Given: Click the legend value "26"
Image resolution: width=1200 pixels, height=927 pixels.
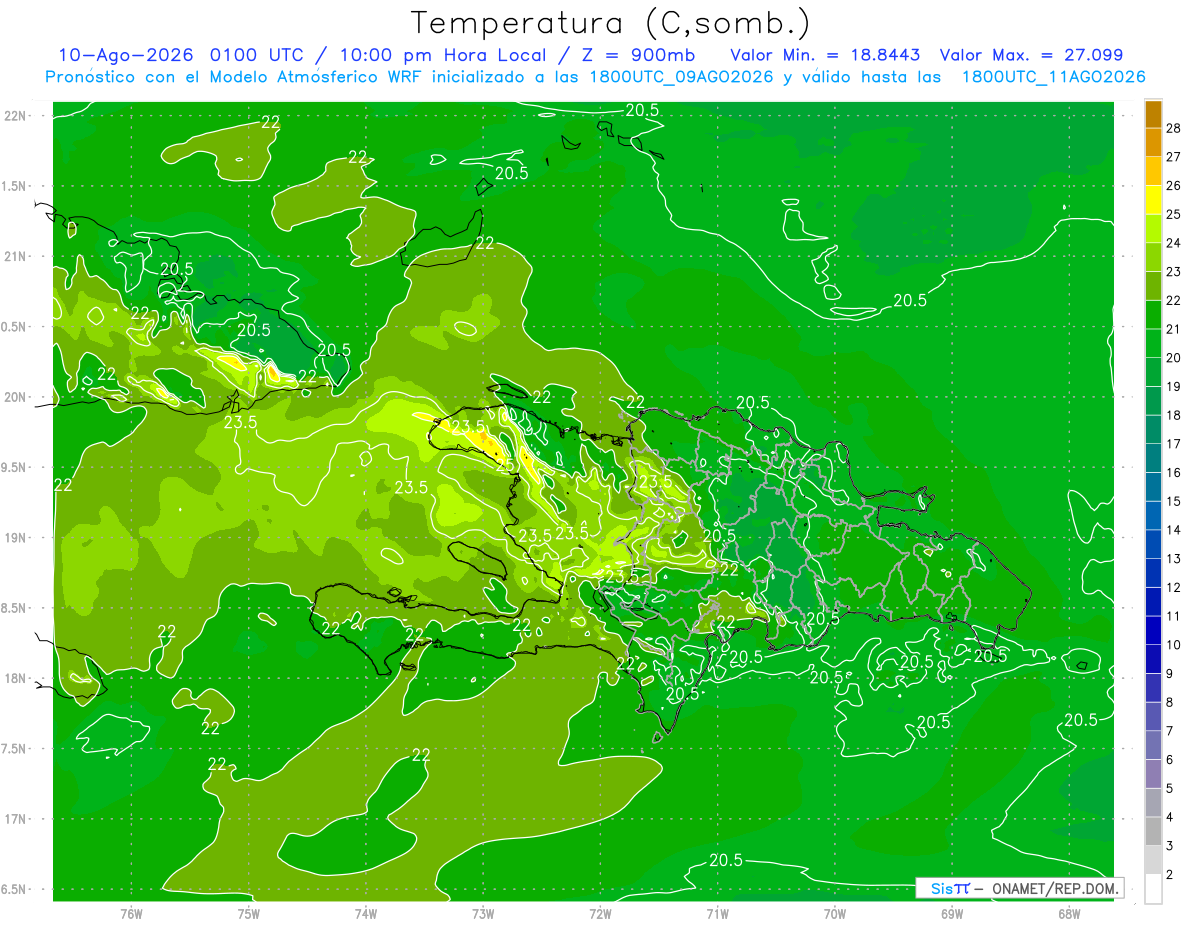Looking at the screenshot, I should 1174,185.
